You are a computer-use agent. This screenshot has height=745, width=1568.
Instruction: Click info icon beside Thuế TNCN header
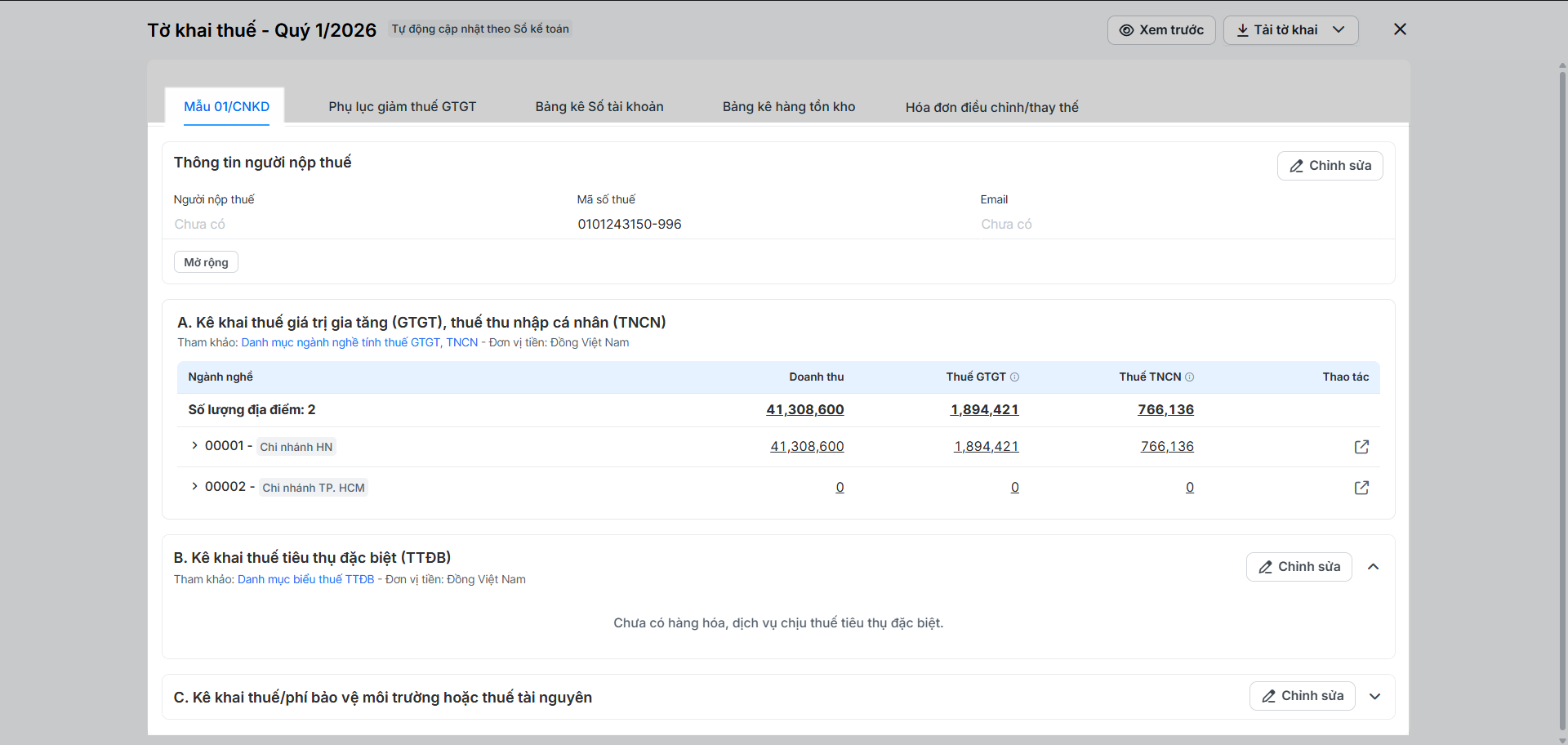tap(1189, 377)
